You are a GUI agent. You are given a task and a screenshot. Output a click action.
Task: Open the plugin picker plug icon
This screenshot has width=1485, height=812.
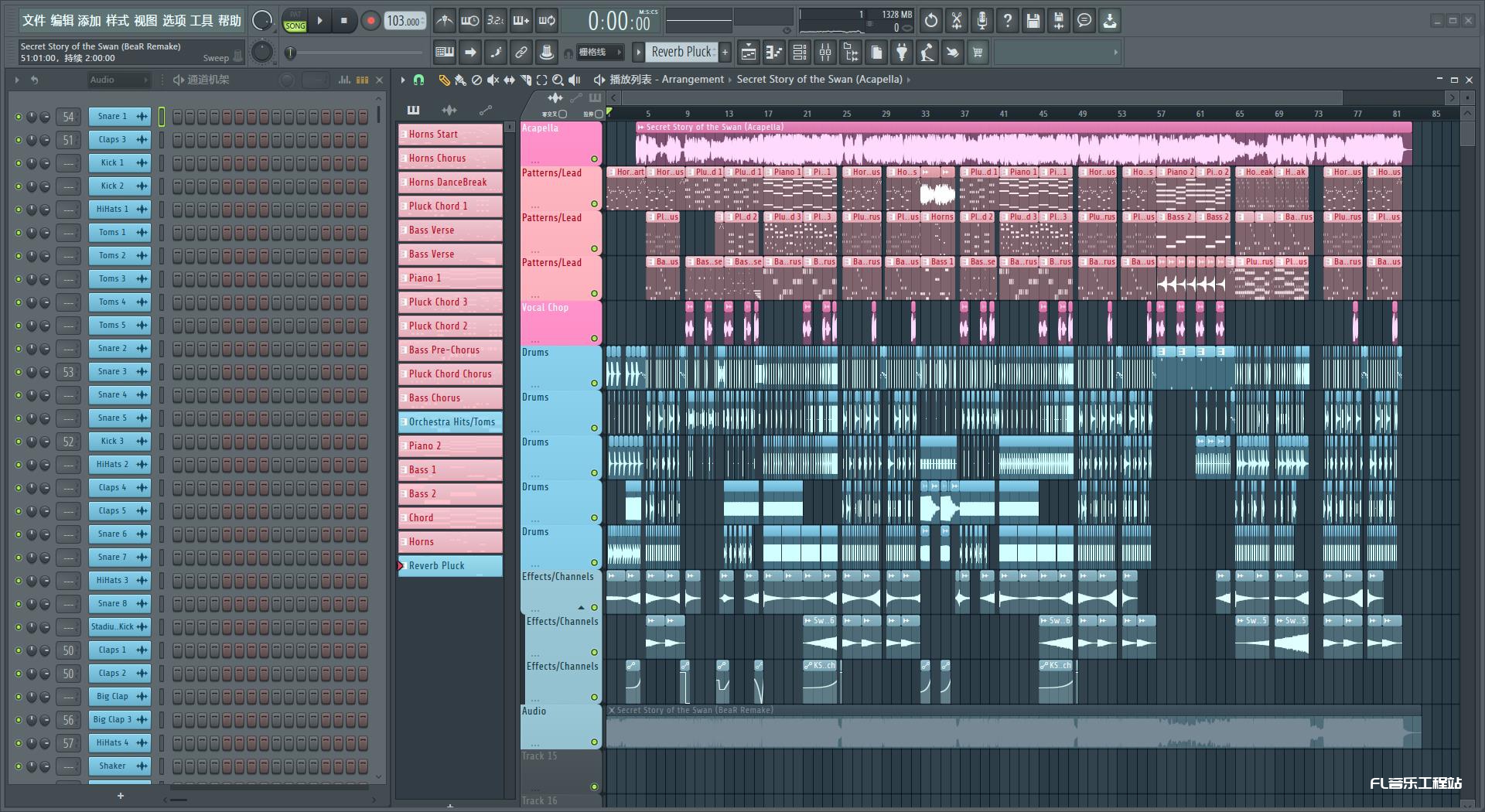(x=902, y=53)
